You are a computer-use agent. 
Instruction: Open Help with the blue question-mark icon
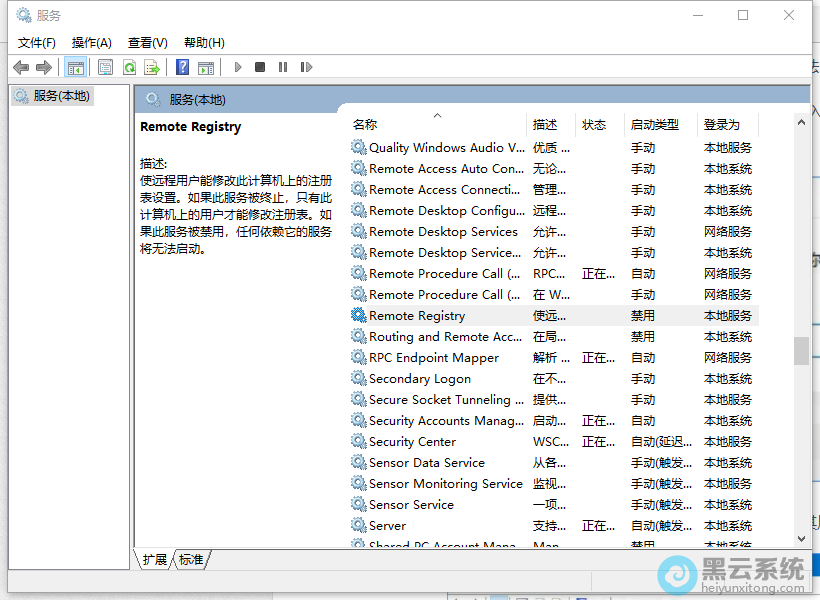point(182,67)
